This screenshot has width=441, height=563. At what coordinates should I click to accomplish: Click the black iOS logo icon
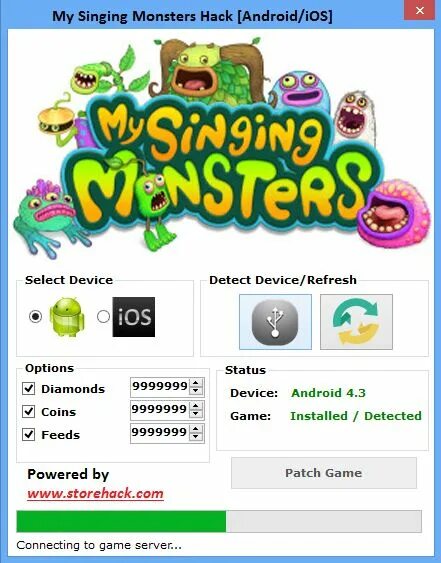134,317
